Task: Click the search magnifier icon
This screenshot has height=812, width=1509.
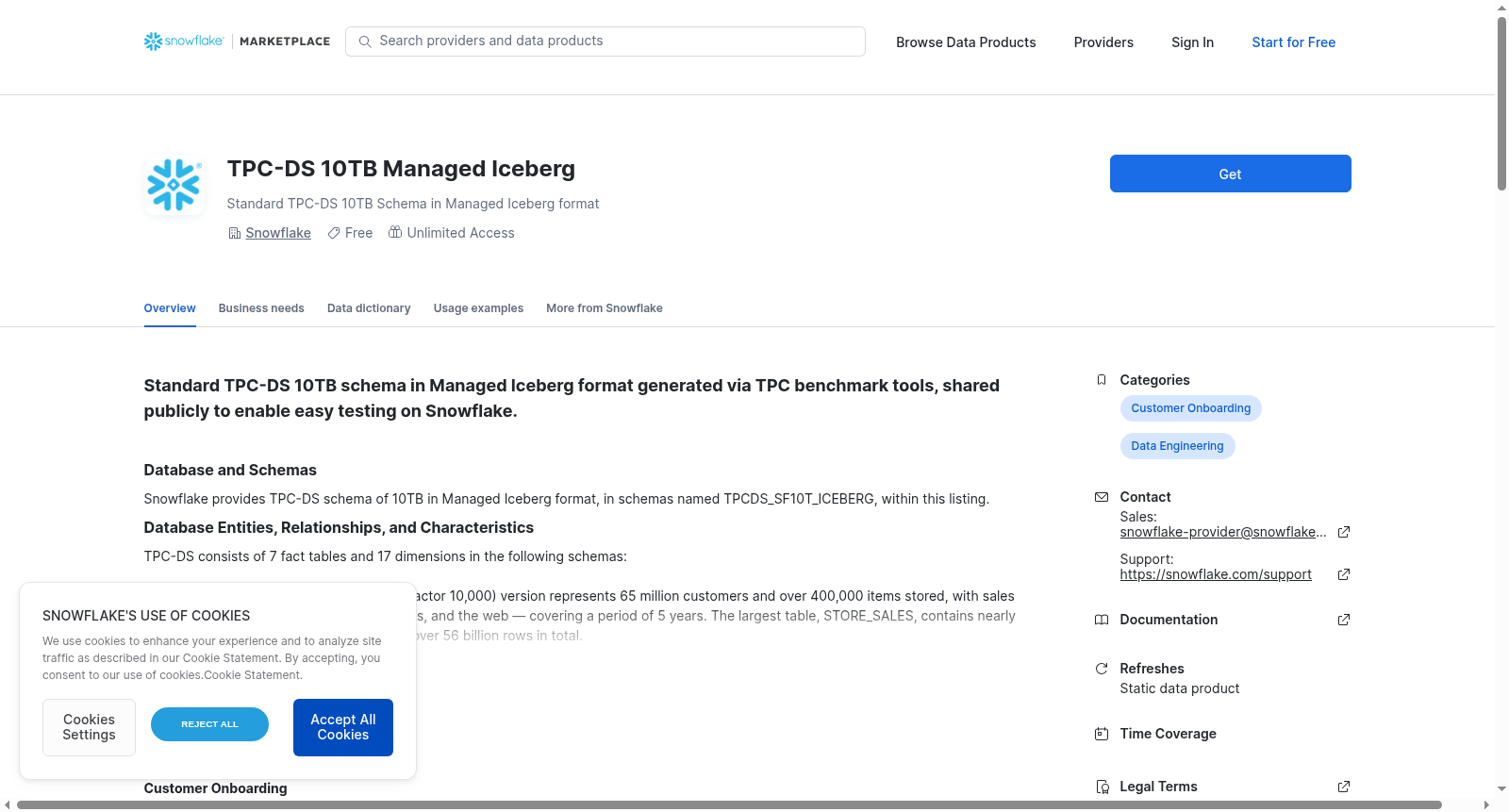Action: [x=365, y=41]
